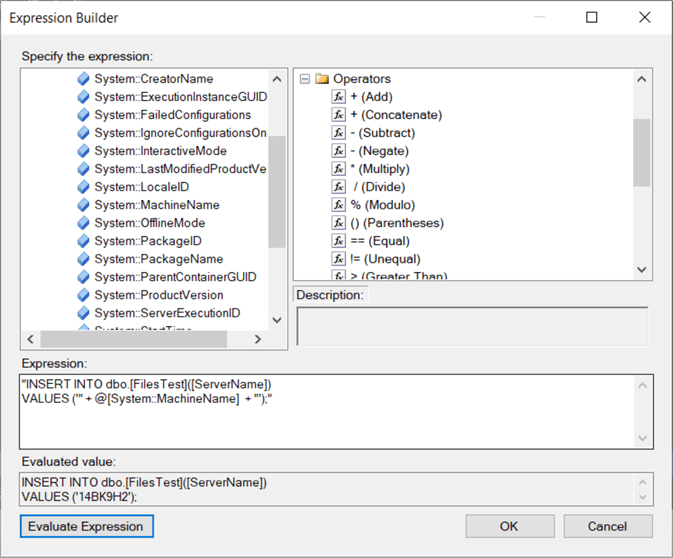The height and width of the screenshot is (558, 673).
Task: Close the Expression Builder dialog
Action: 645,17
